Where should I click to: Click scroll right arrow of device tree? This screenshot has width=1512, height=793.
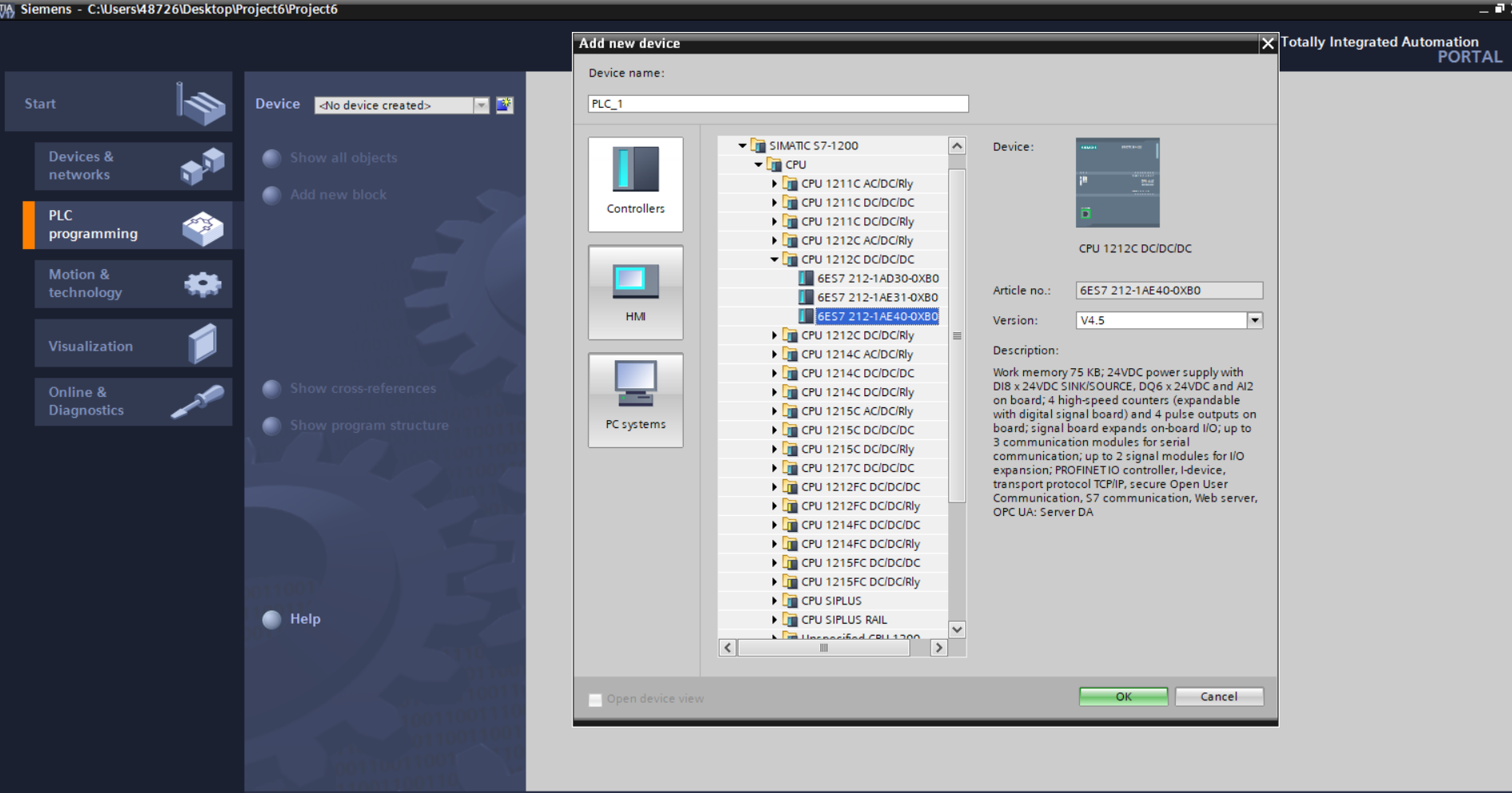[939, 648]
